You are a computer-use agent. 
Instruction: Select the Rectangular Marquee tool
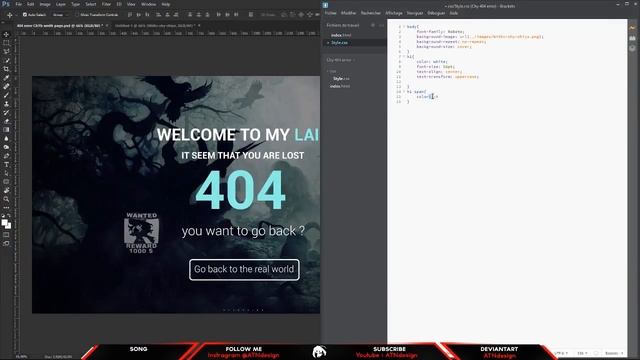pos(6,43)
